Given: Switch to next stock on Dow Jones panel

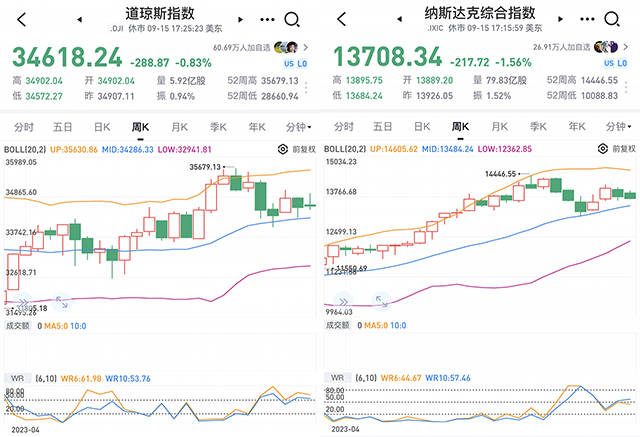Looking at the screenshot, I should point(240,19).
